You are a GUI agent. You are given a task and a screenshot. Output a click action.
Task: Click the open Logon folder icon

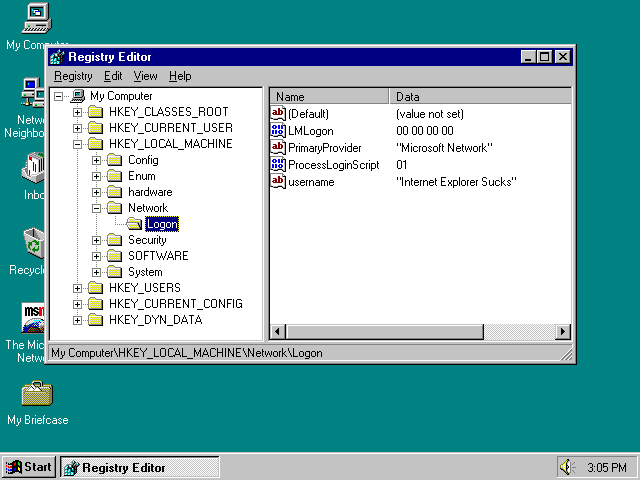coord(134,224)
